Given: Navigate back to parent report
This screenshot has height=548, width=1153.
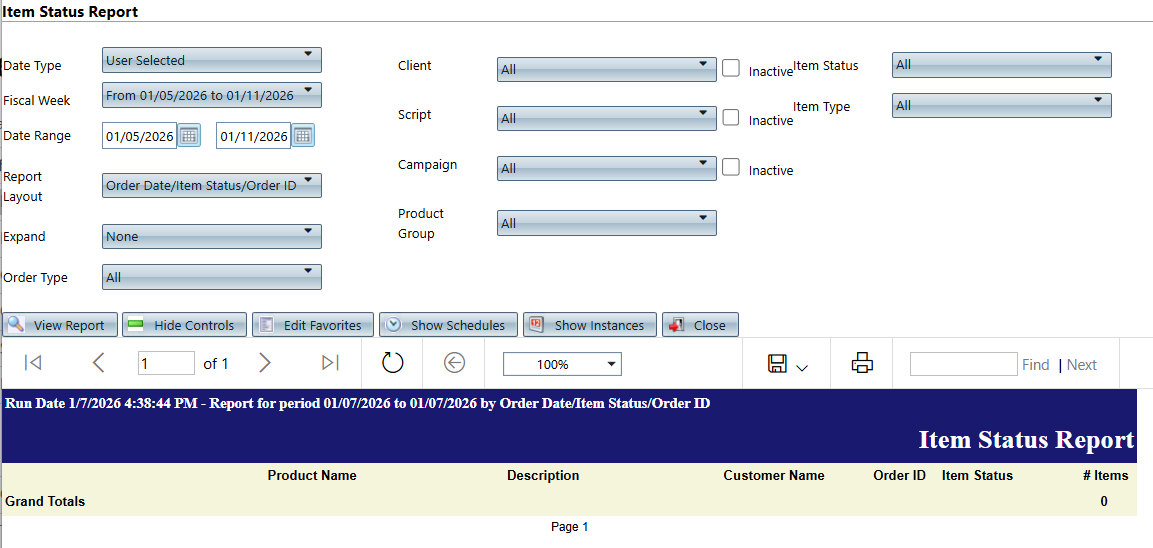Looking at the screenshot, I should 454,363.
